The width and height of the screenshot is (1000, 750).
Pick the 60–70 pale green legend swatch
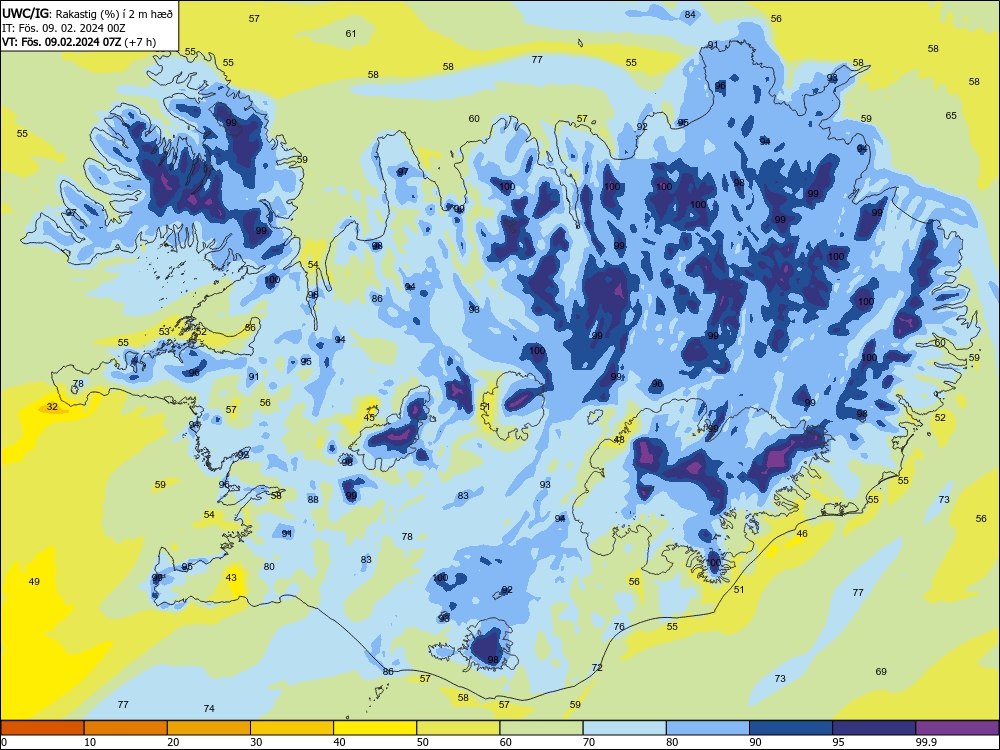[541, 728]
